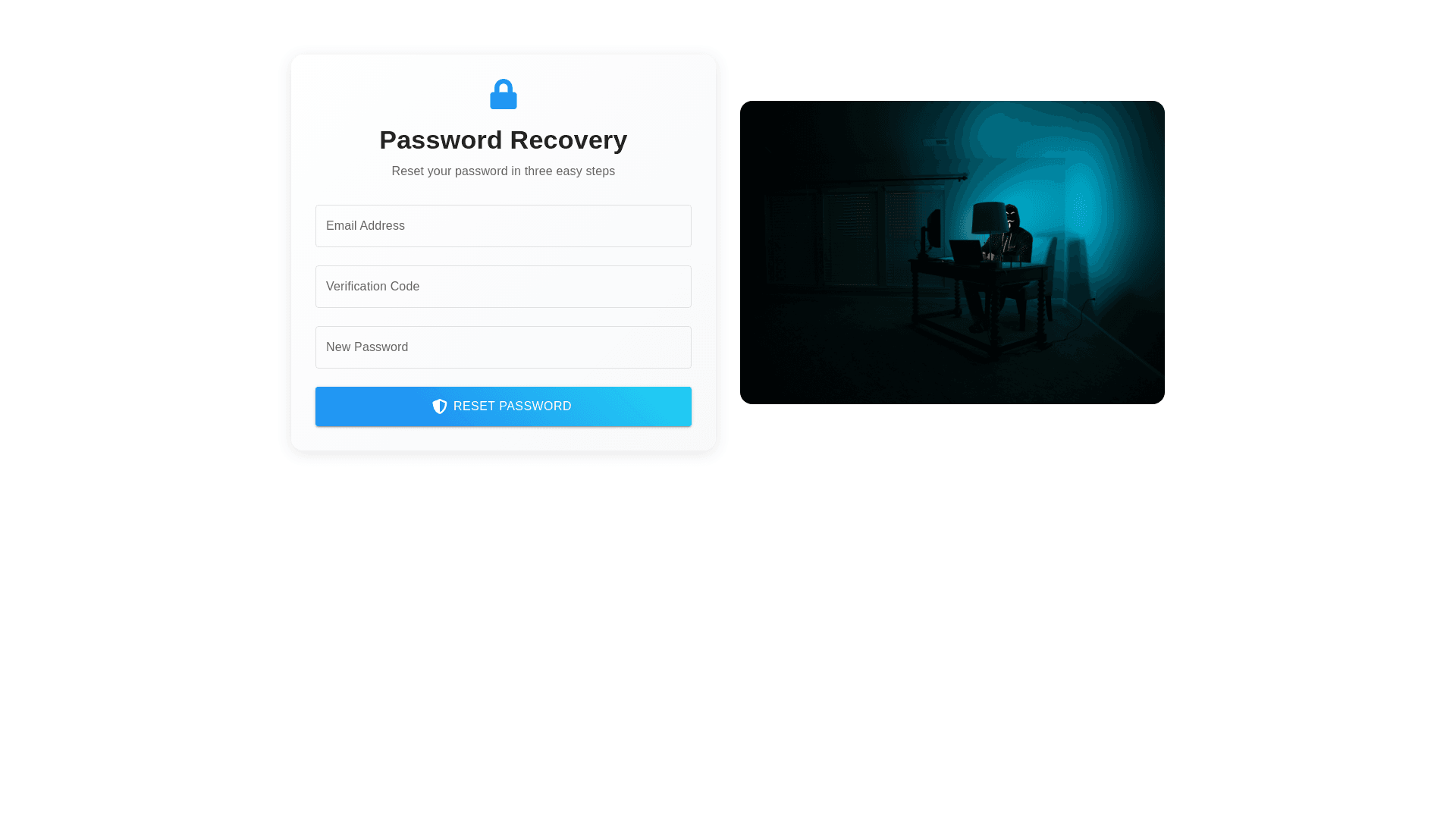Click the 'Email Address' placeholder text
The width and height of the screenshot is (1456, 819).
[x=366, y=226]
